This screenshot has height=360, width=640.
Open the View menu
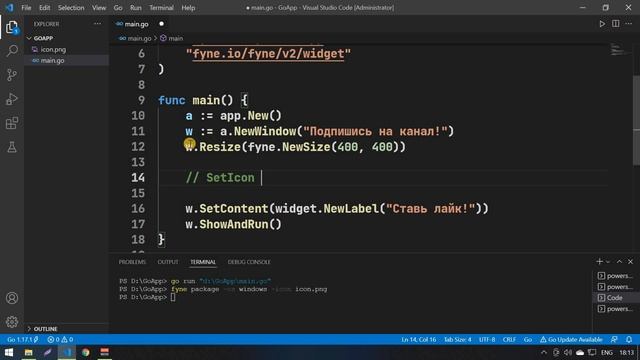tap(99, 8)
